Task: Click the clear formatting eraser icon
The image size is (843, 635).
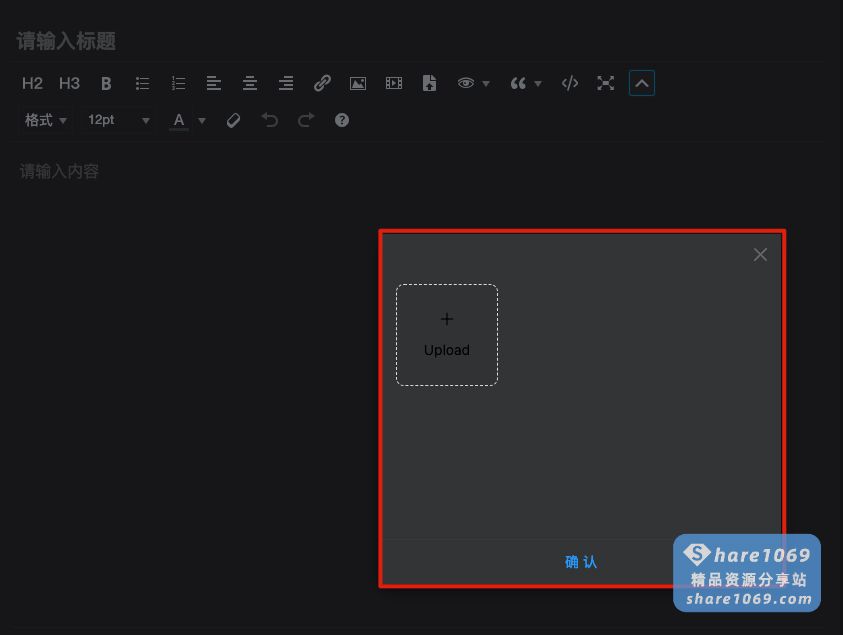Action: click(233, 120)
